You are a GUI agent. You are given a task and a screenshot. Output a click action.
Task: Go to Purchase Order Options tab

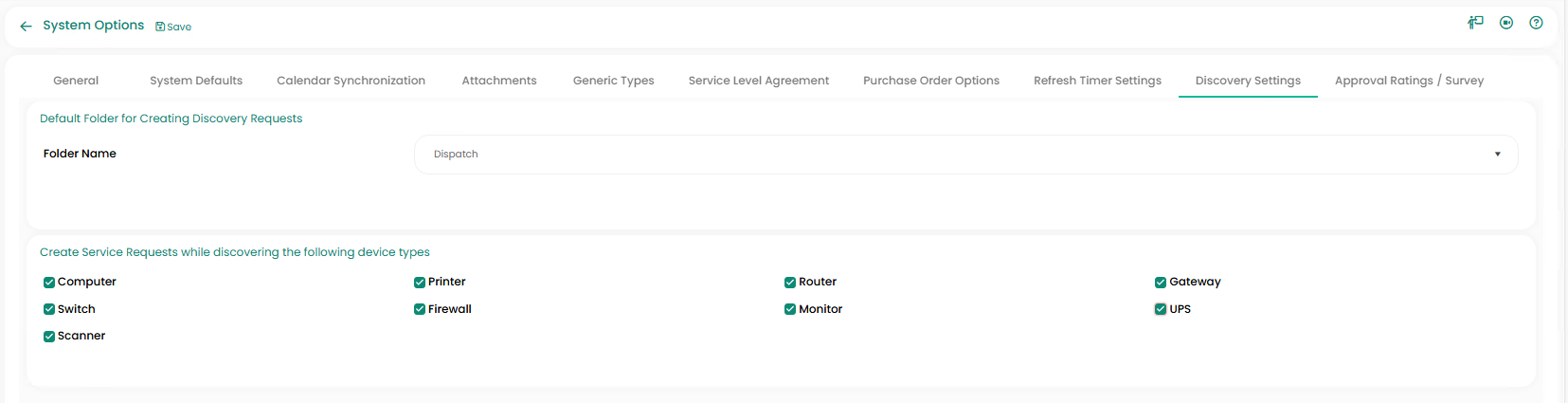pyautogui.click(x=931, y=81)
